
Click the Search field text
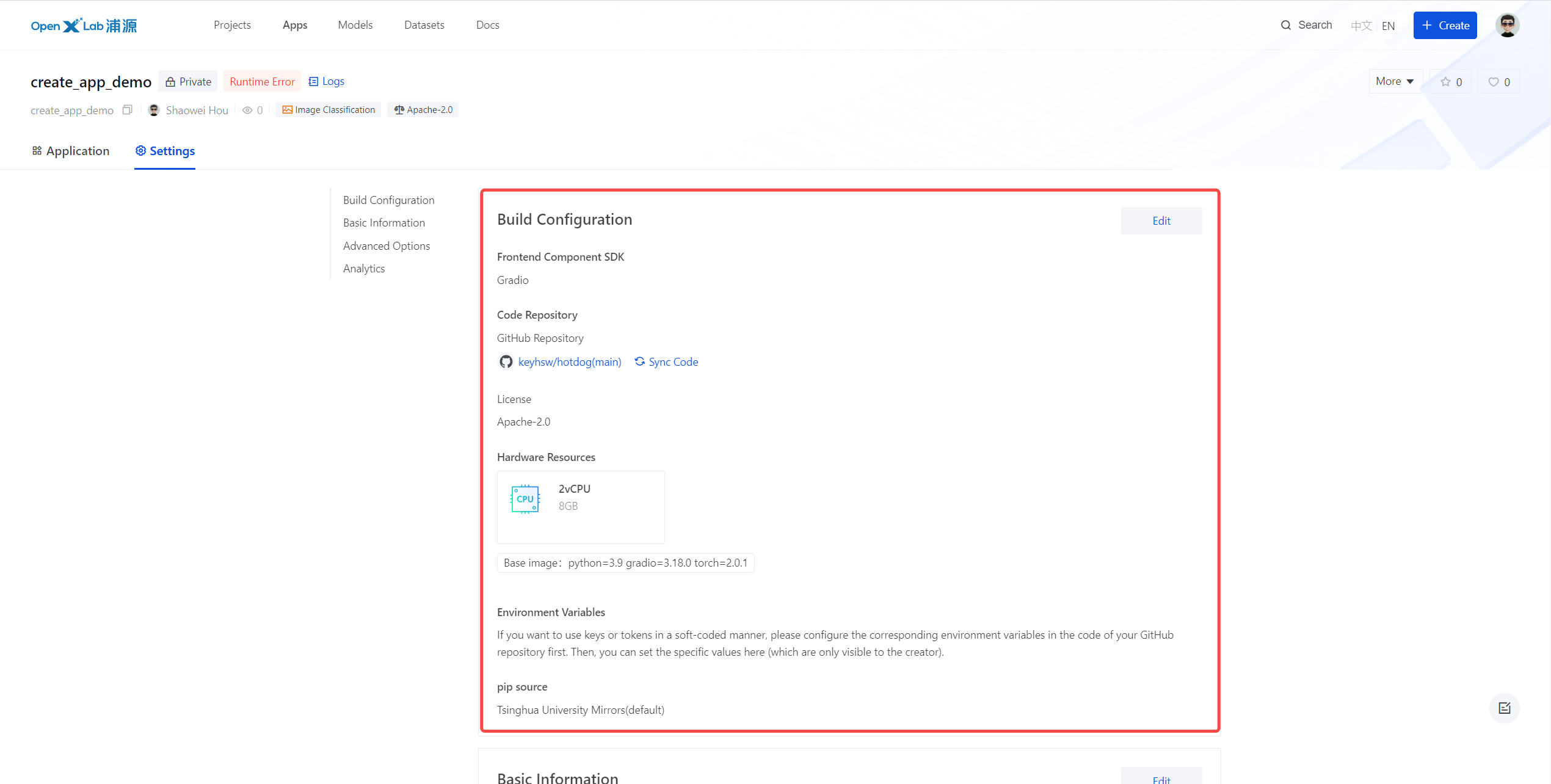[1315, 25]
